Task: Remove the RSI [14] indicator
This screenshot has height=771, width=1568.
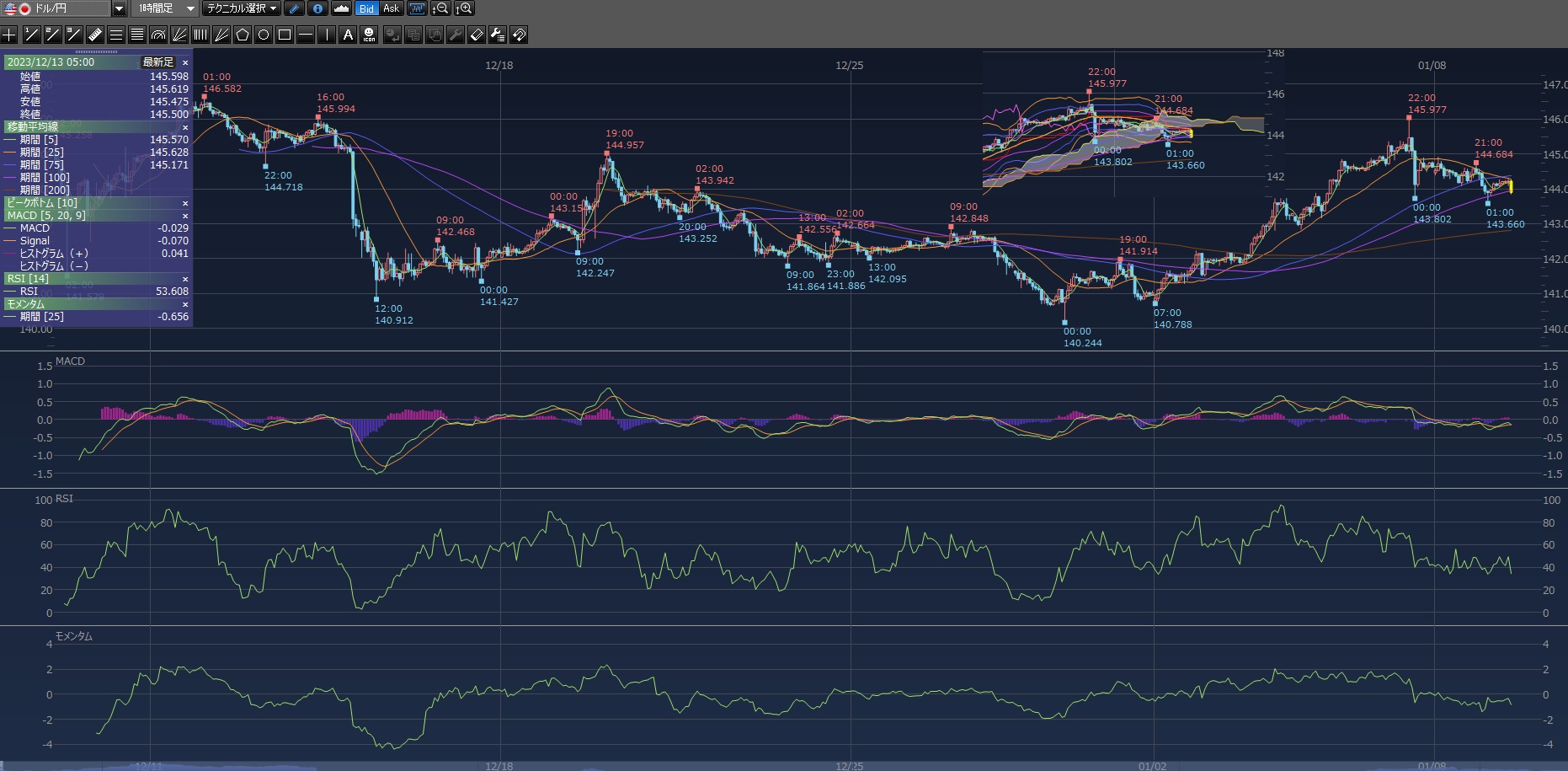Action: click(x=185, y=279)
